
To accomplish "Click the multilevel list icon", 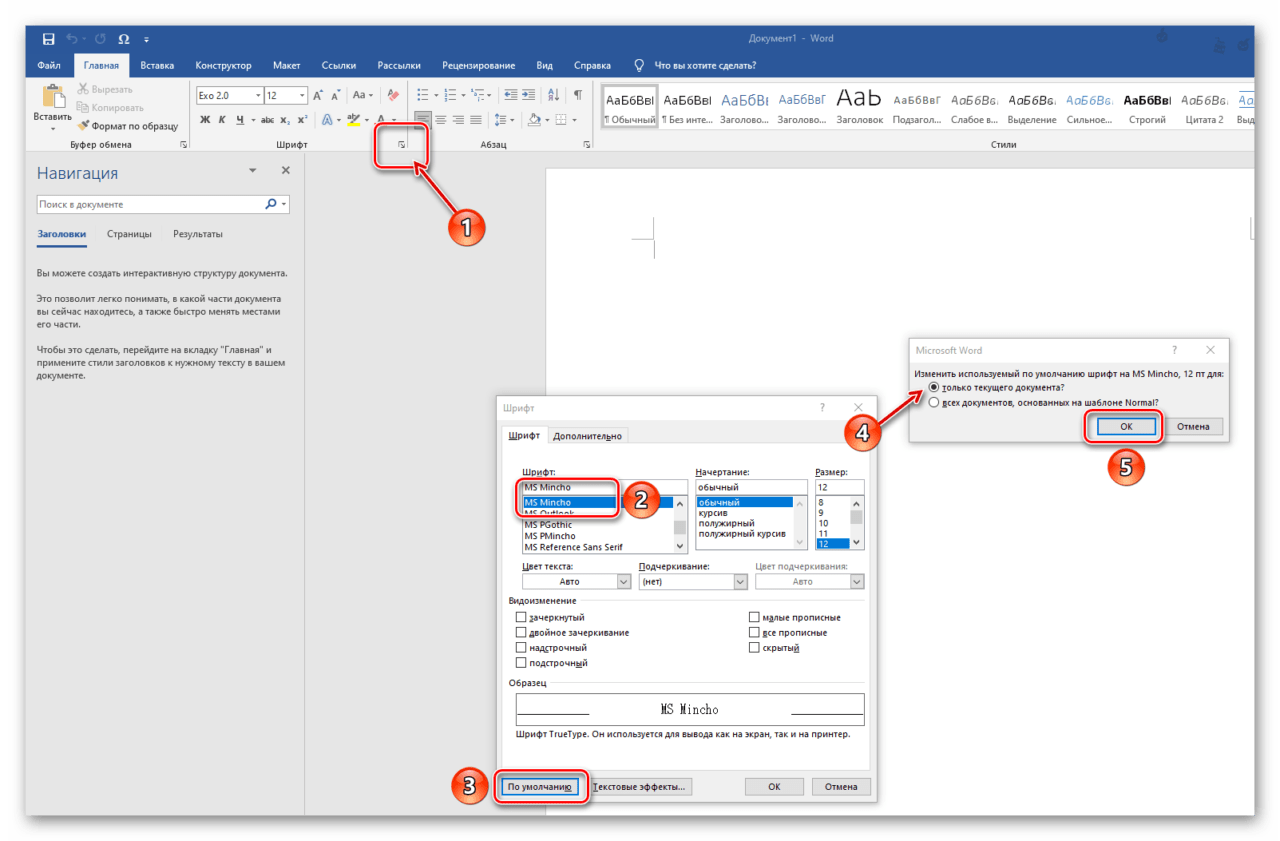I will (478, 95).
